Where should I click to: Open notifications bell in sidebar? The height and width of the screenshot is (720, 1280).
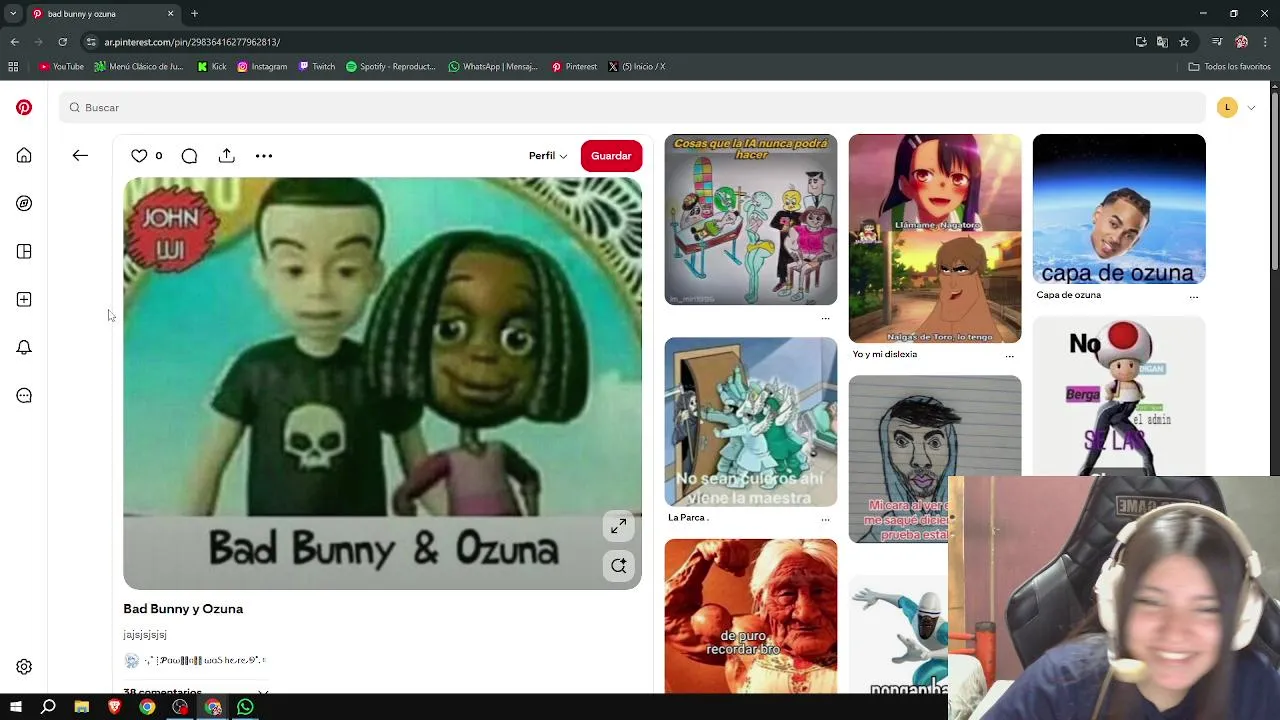(24, 347)
